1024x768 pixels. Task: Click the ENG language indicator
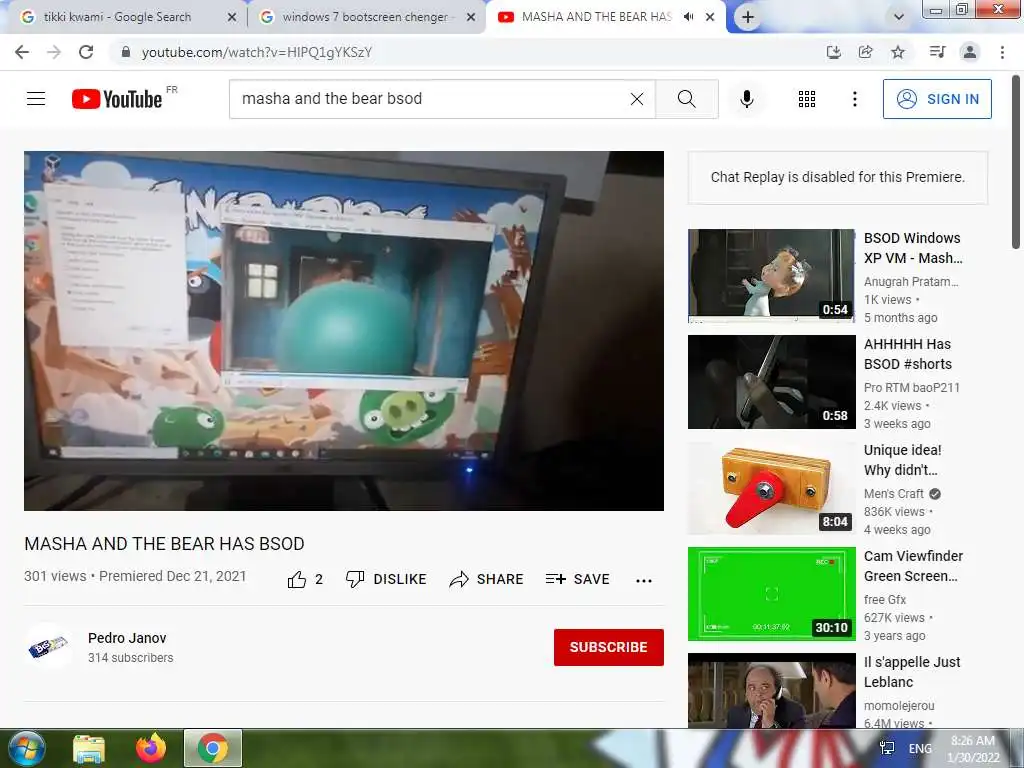(920, 749)
